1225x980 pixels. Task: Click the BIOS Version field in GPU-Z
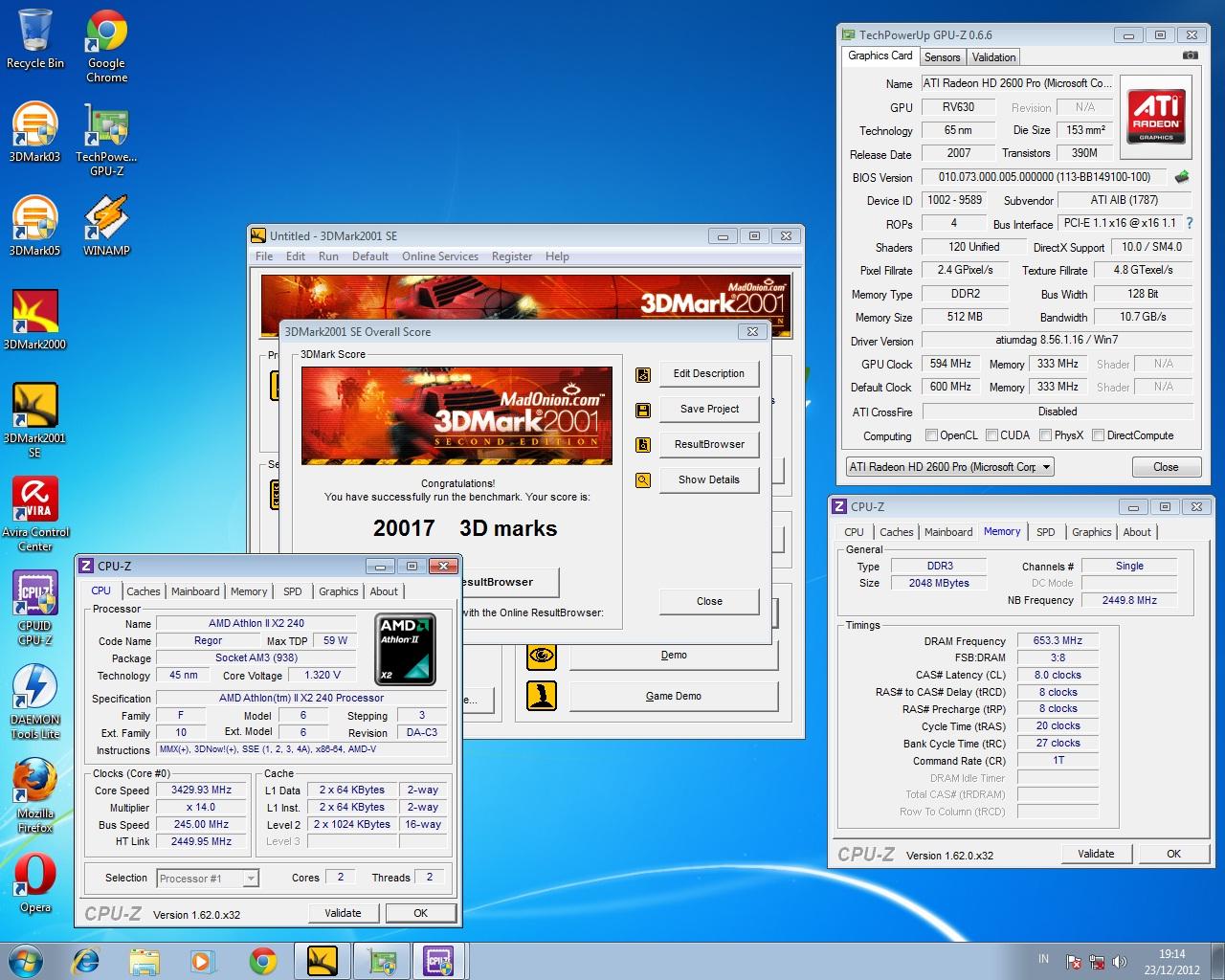point(1044,177)
